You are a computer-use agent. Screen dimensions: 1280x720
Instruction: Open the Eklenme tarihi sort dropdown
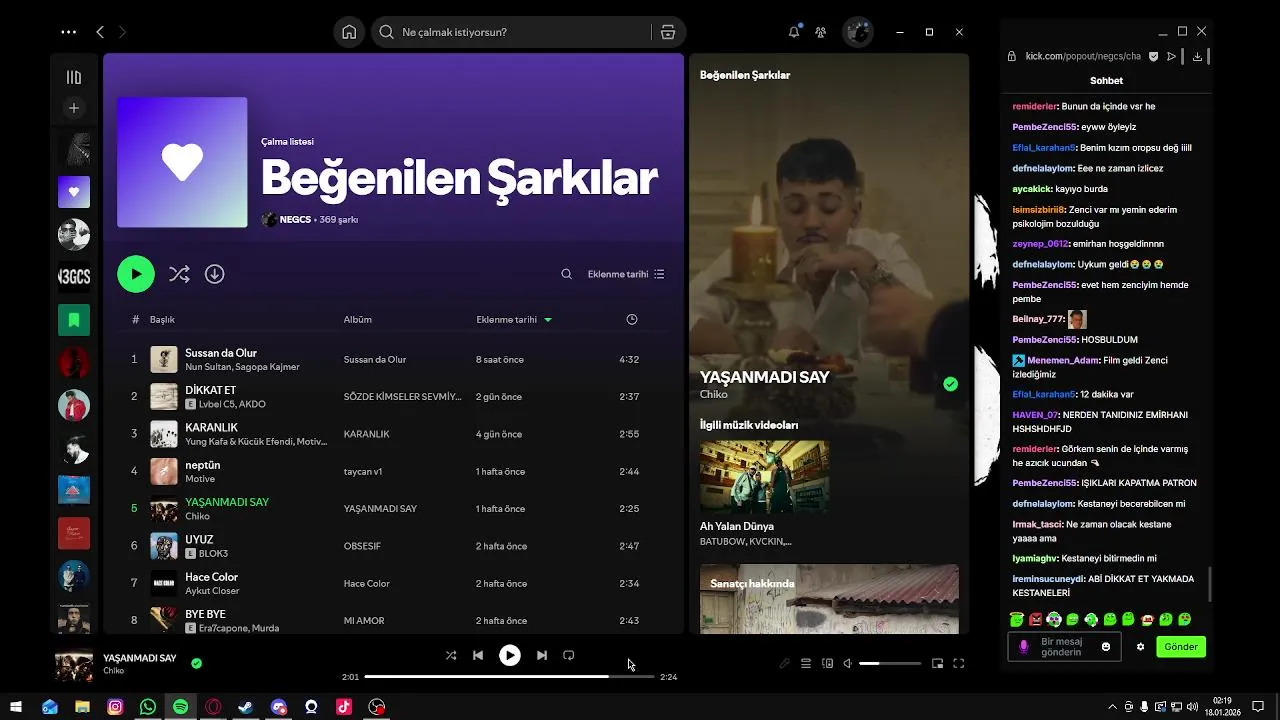click(626, 274)
